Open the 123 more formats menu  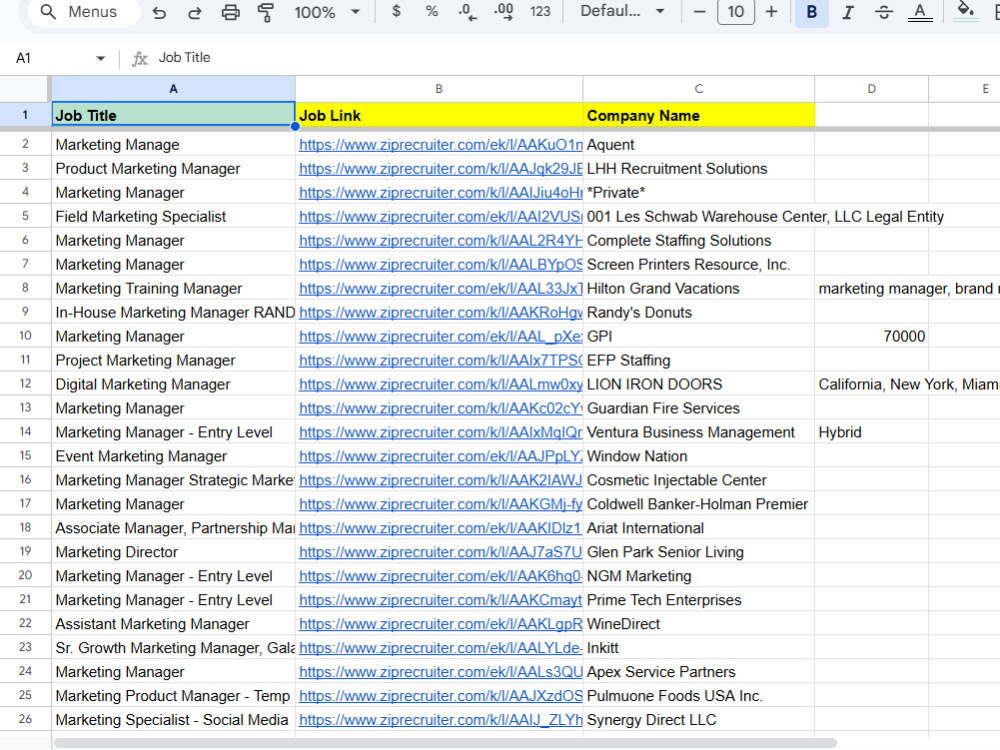[540, 11]
